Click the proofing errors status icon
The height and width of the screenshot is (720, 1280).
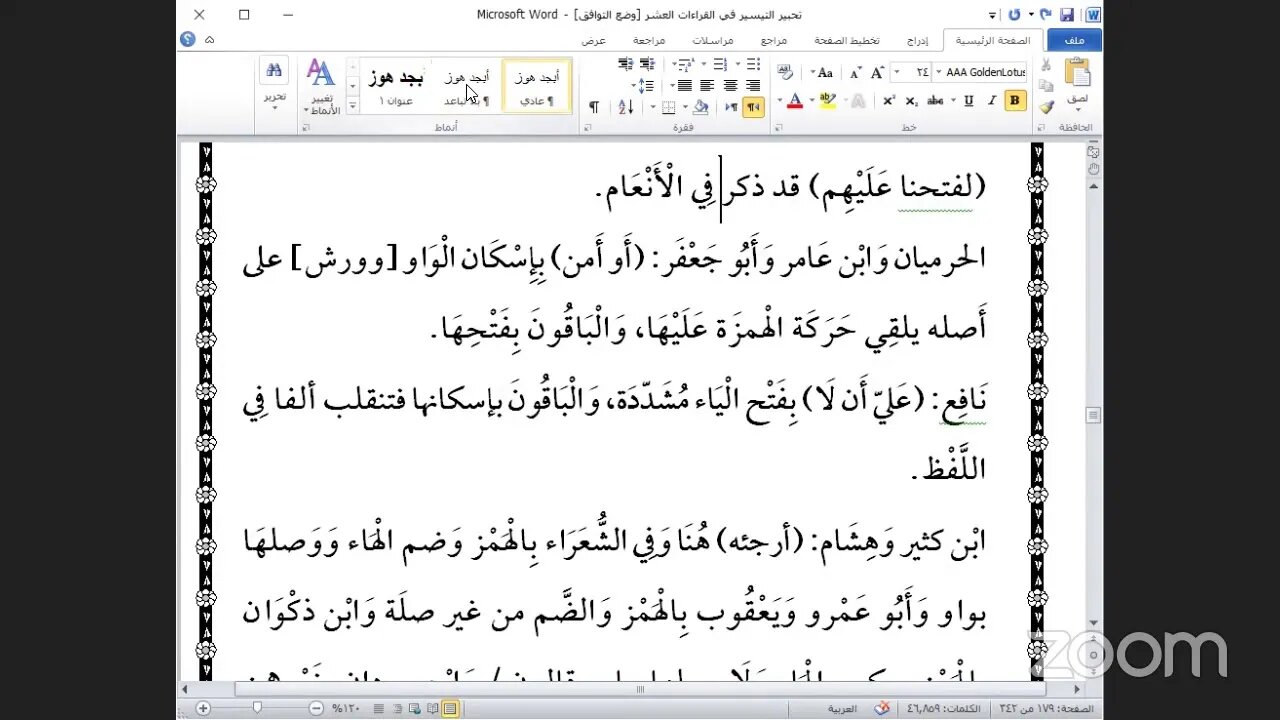(882, 708)
